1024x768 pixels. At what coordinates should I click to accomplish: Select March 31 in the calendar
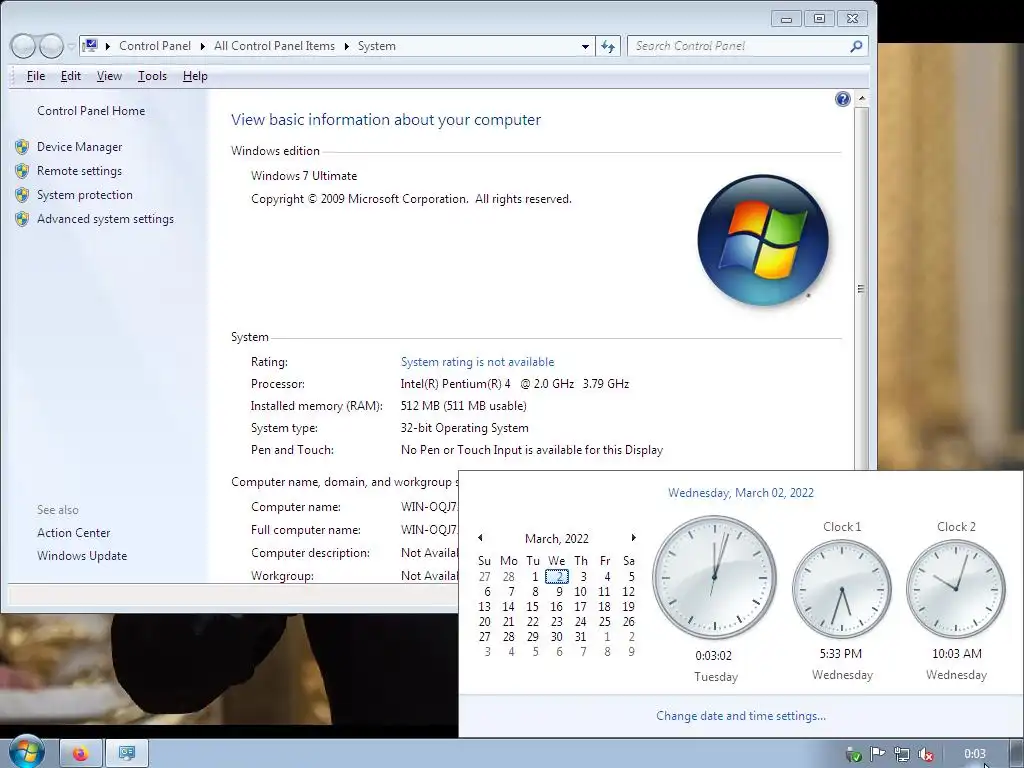pyautogui.click(x=581, y=637)
